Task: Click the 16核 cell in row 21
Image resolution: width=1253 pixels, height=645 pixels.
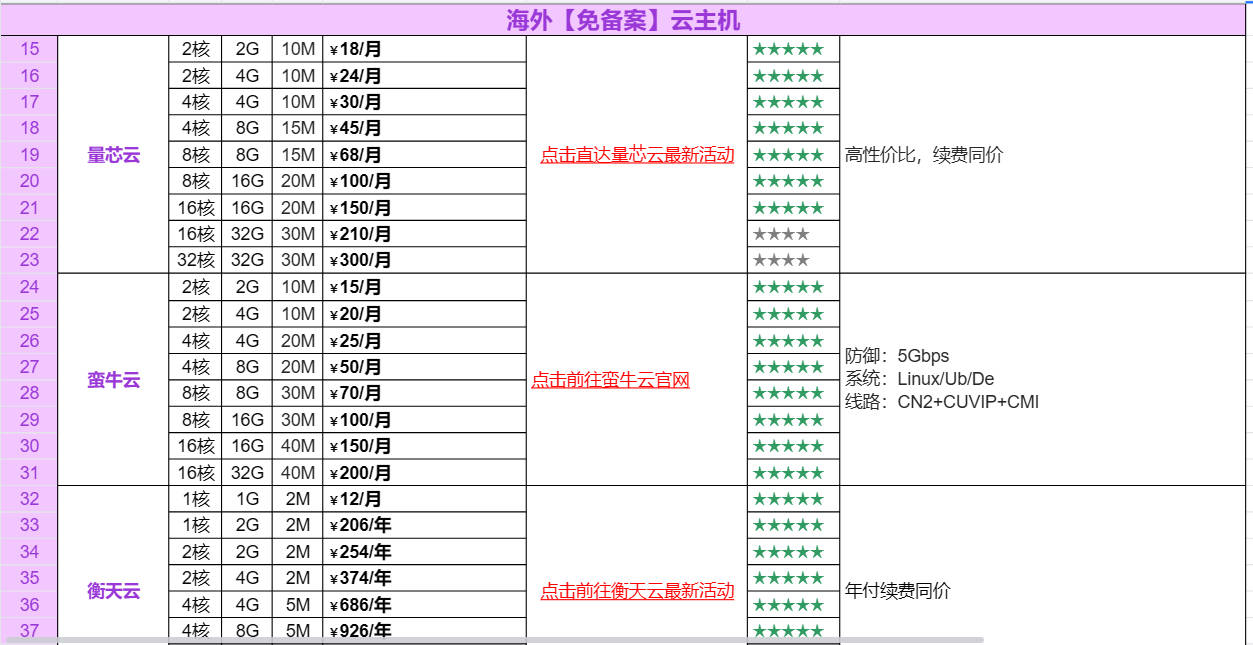Action: (195, 208)
